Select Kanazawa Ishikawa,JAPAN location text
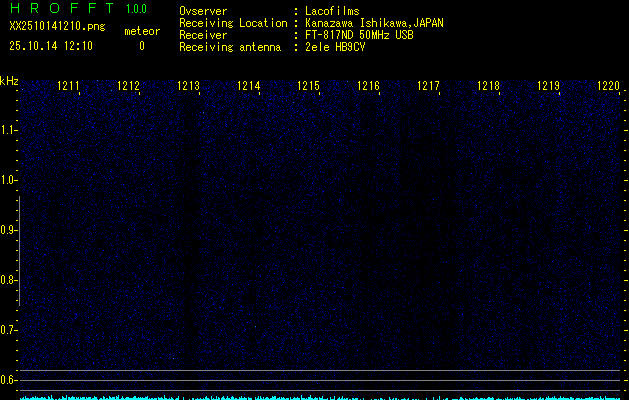The height and width of the screenshot is (400, 629). click(374, 23)
